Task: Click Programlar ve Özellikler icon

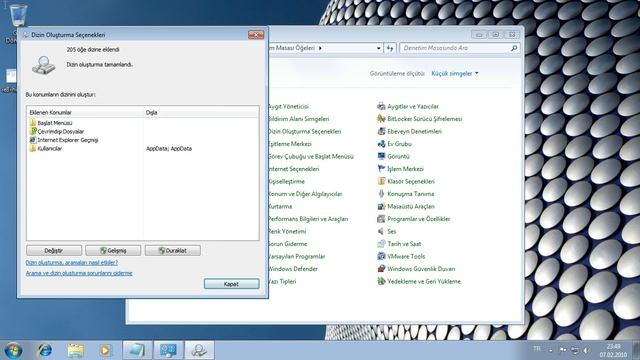Action: point(381,219)
